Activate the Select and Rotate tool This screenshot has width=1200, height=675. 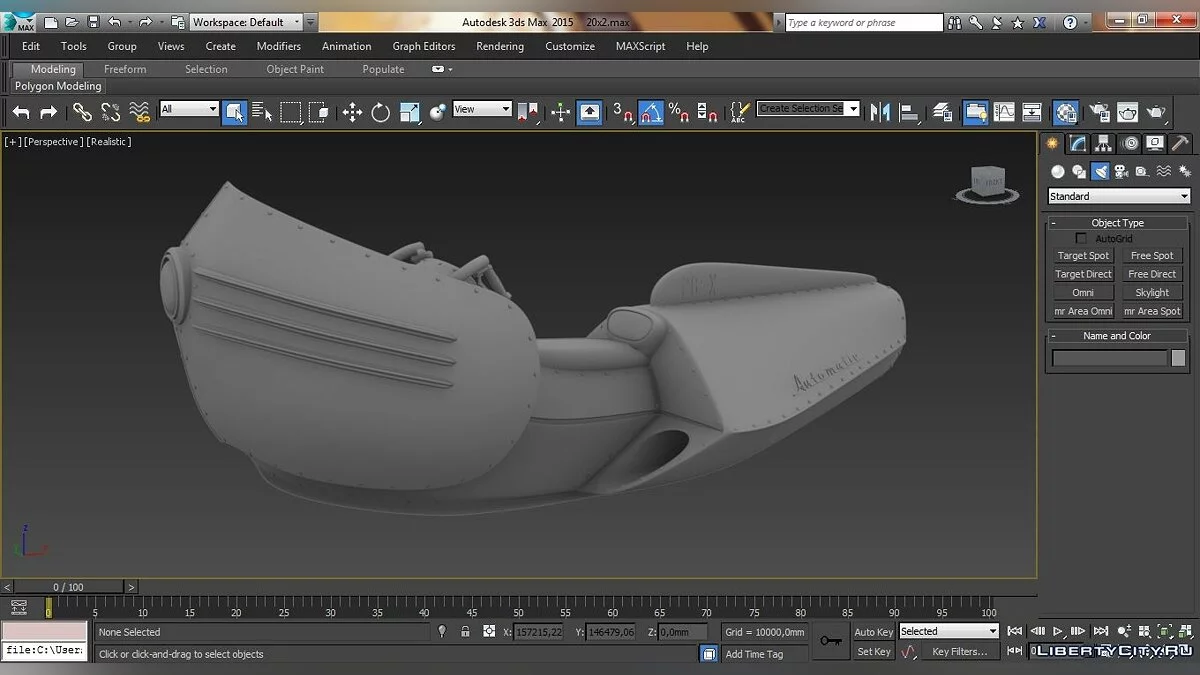point(381,112)
